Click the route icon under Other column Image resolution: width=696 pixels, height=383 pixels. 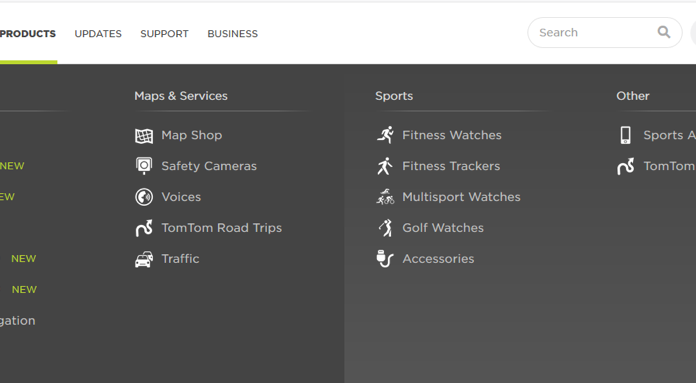click(x=625, y=166)
